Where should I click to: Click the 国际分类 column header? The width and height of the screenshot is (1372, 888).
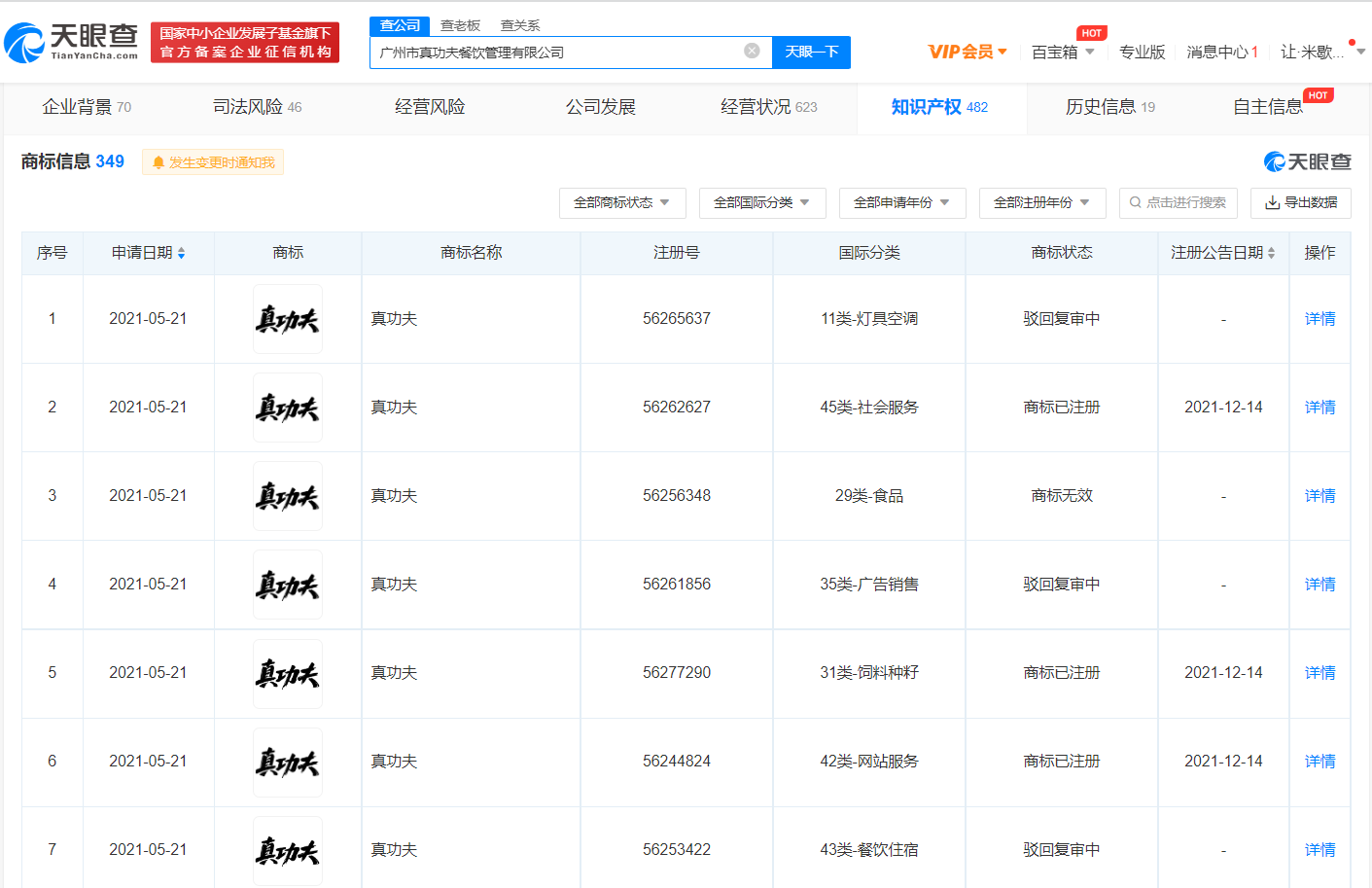point(869,253)
